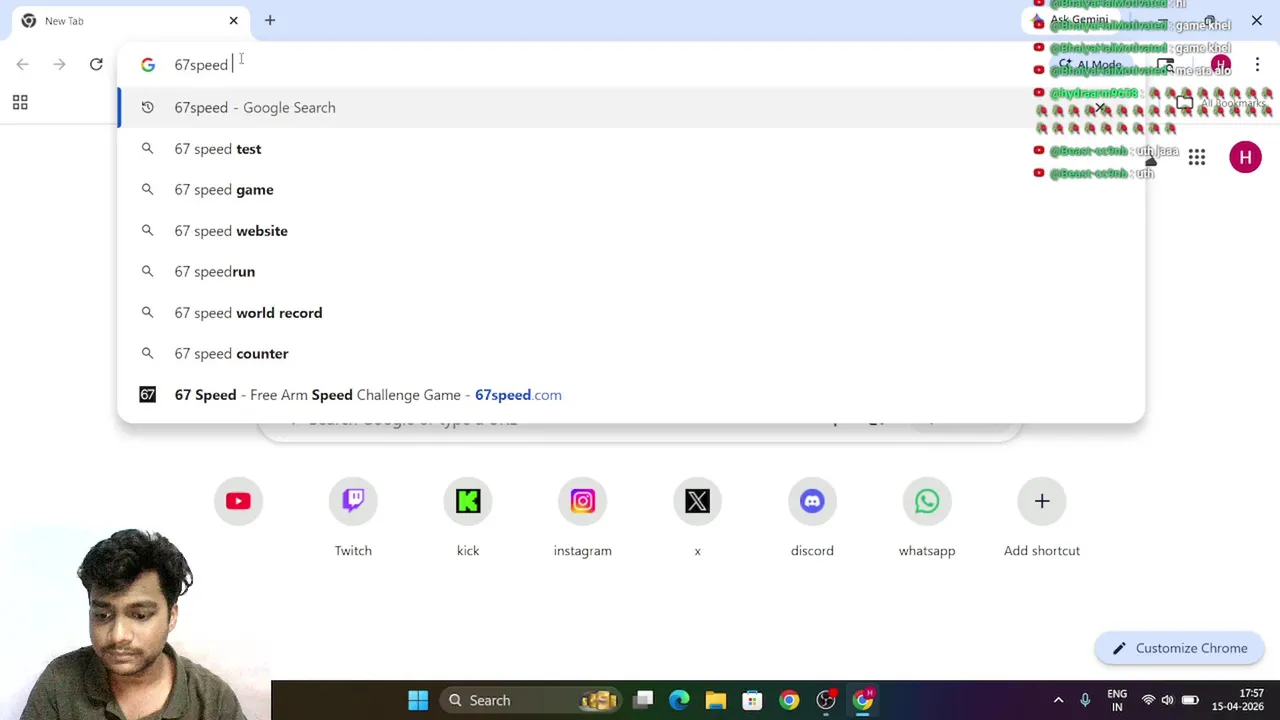The image size is (1280, 720).
Task: Click the address bar text 67speed
Action: pyautogui.click(x=201, y=65)
